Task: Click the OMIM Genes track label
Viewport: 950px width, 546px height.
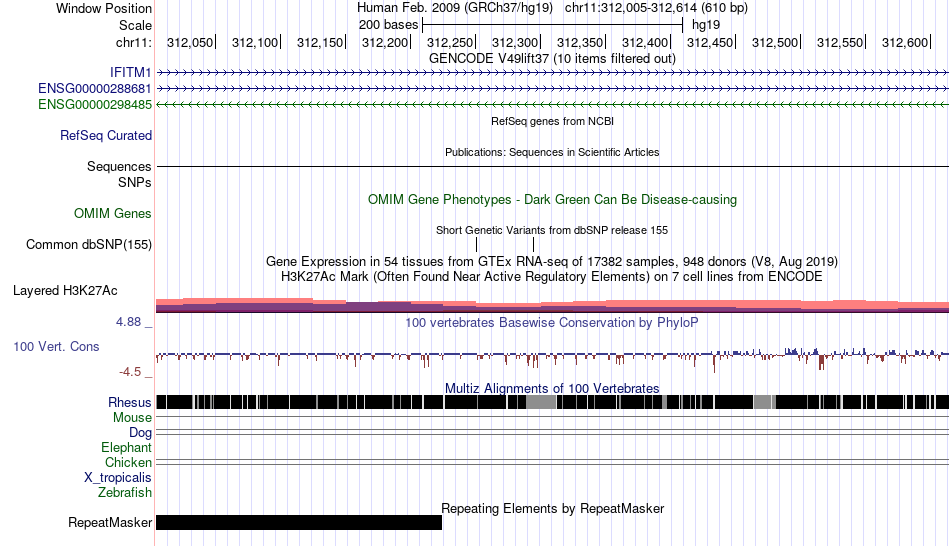Action: pos(112,213)
